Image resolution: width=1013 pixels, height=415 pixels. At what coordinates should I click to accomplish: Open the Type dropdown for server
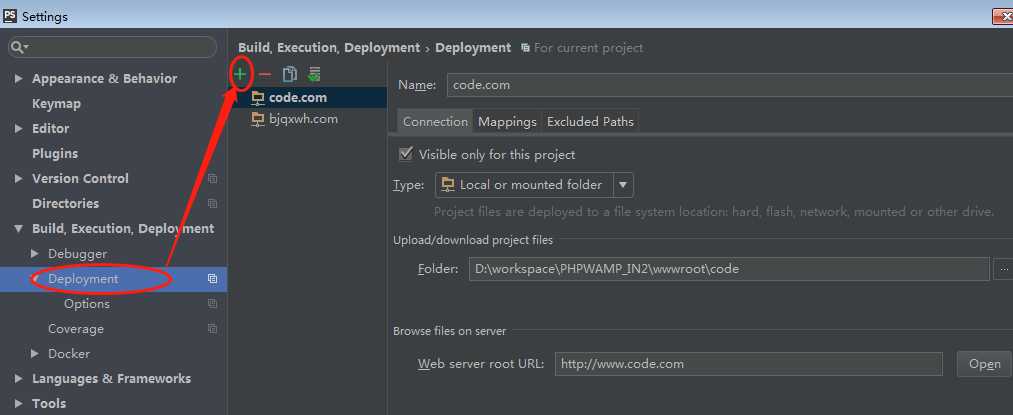pos(623,185)
